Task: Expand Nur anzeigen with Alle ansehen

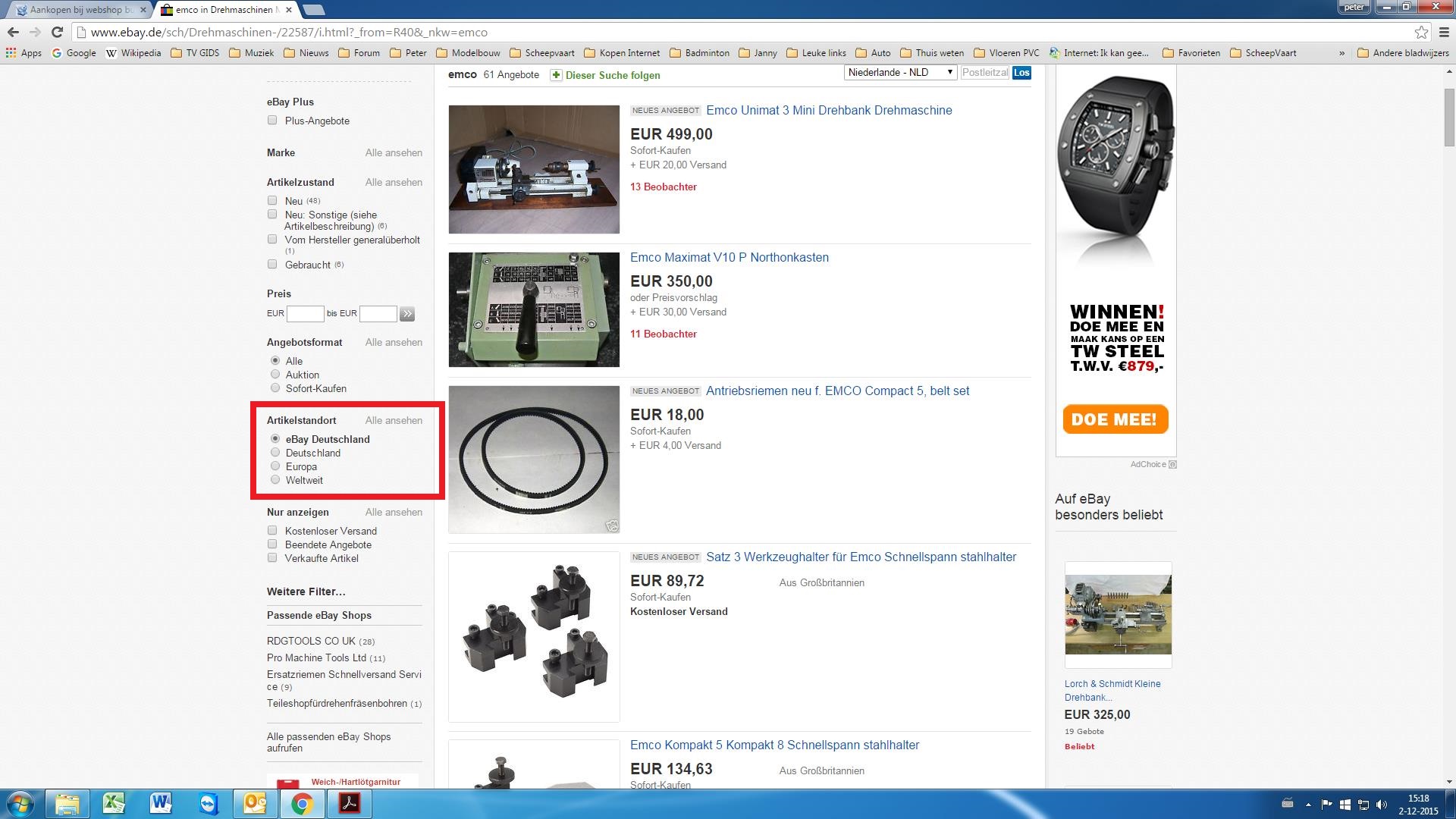Action: click(394, 512)
